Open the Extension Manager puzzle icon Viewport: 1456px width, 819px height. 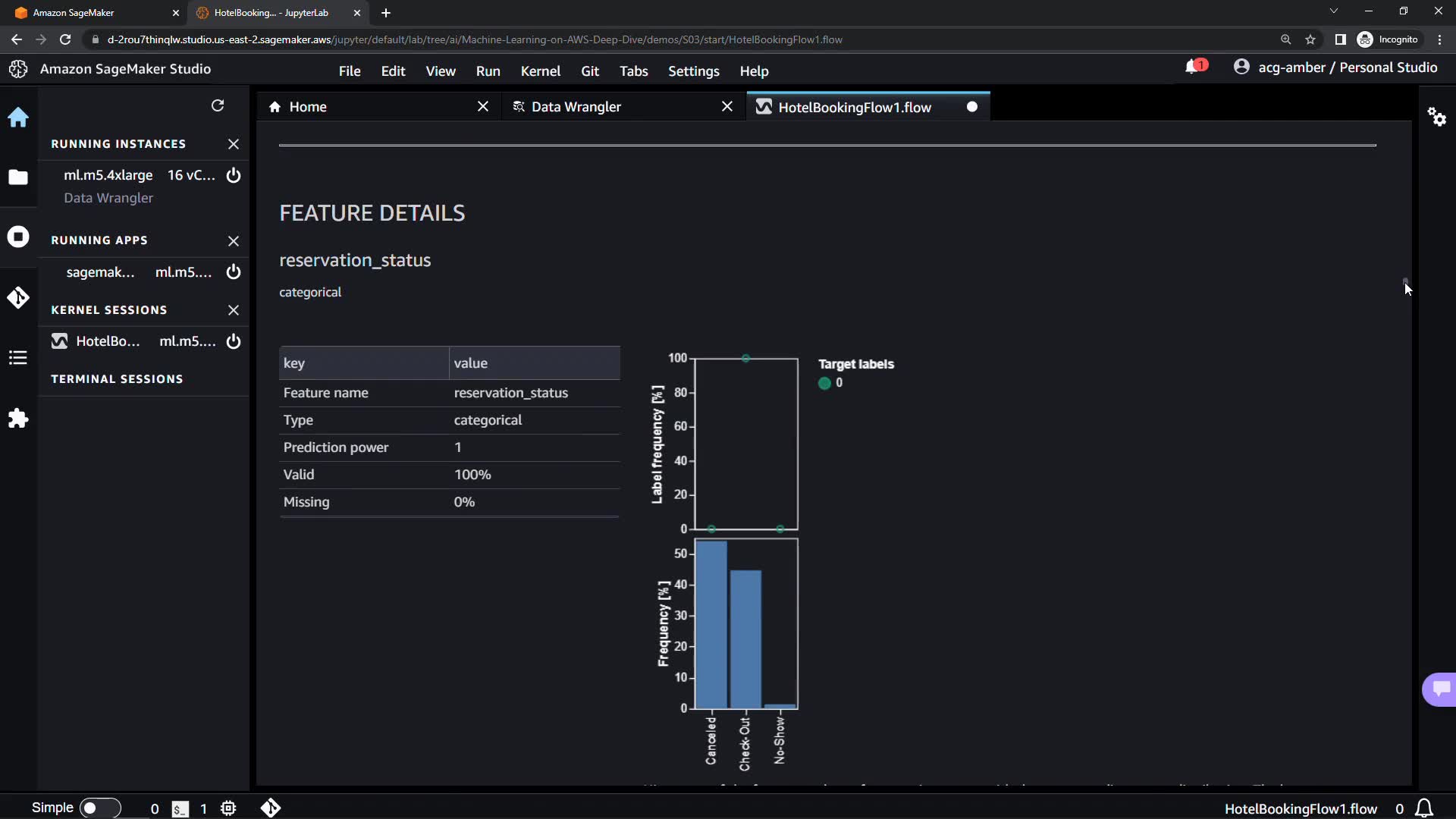[18, 419]
